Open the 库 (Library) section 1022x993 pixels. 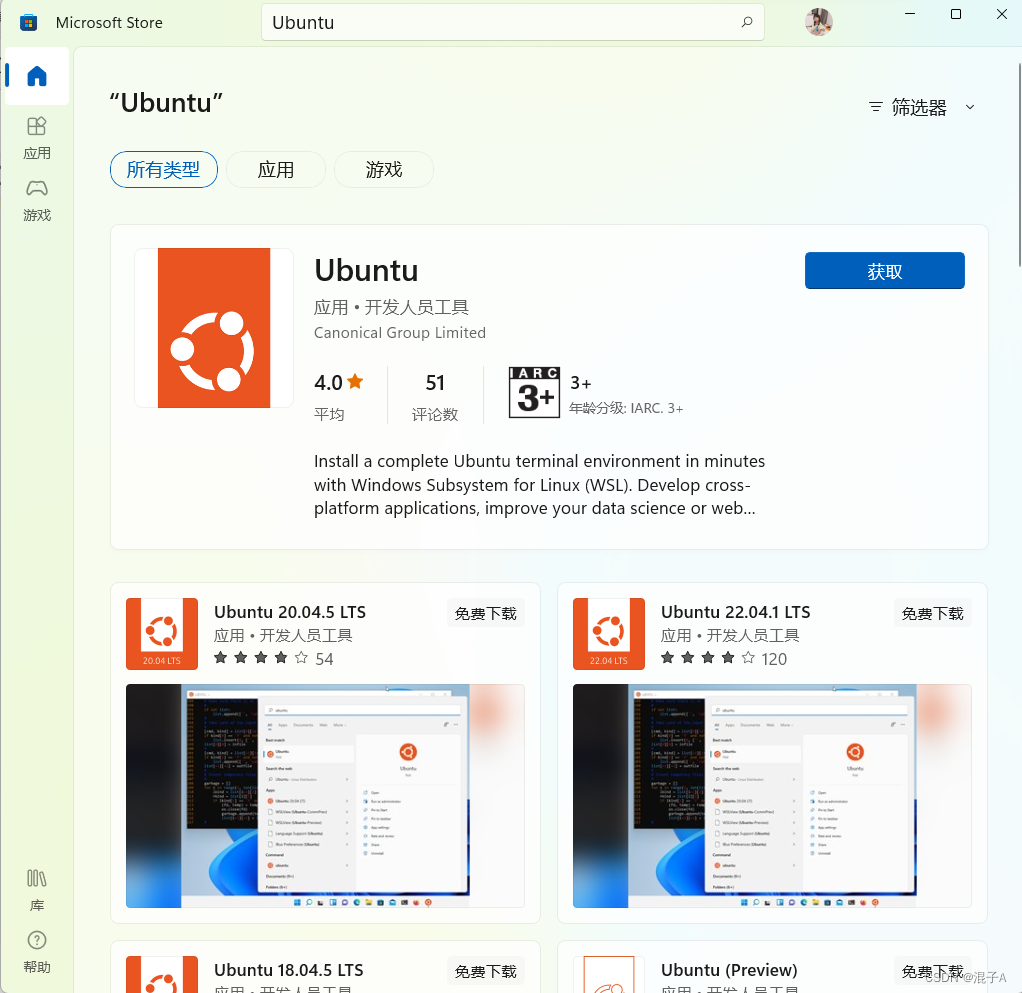[x=36, y=890]
